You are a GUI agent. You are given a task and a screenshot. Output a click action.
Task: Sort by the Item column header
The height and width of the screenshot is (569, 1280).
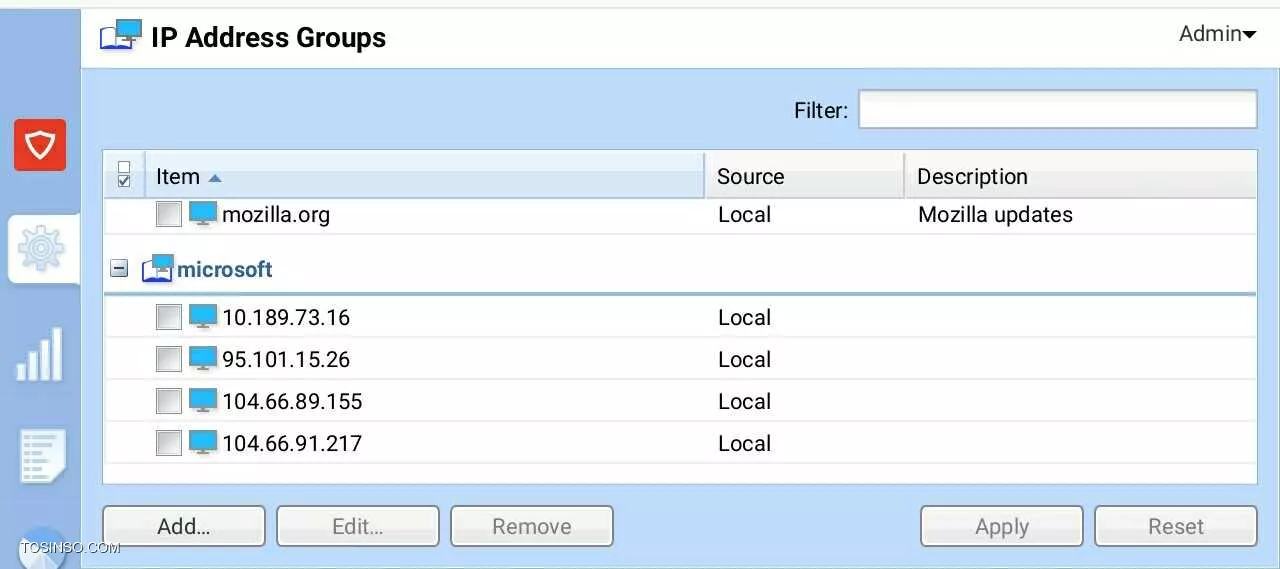coord(425,176)
